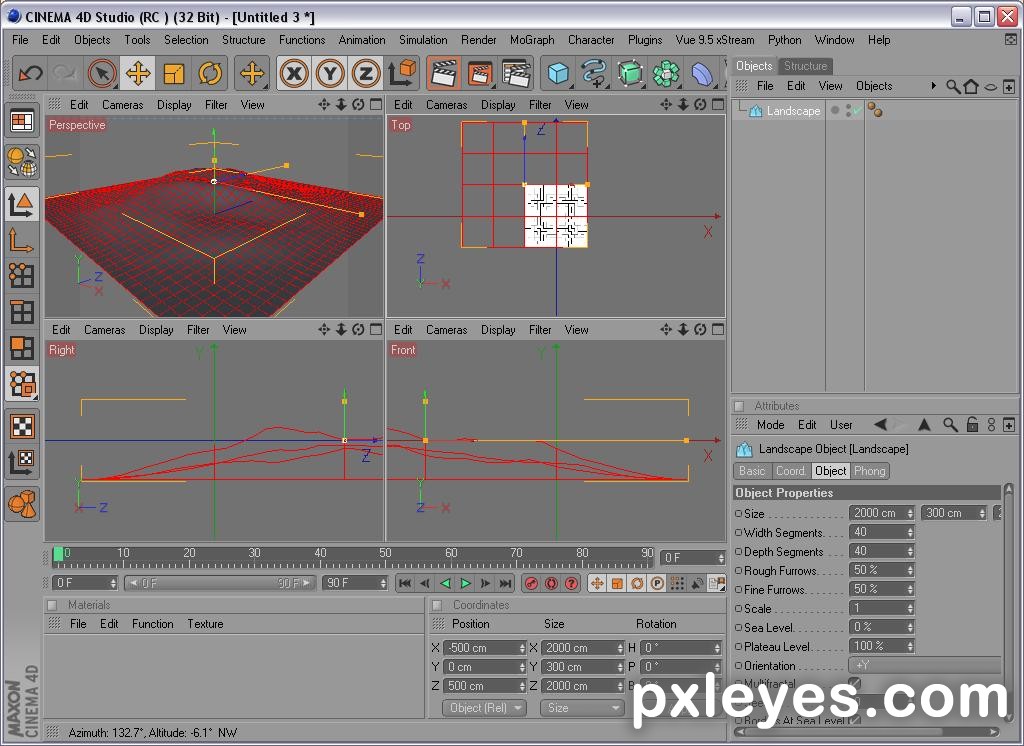Select the Object Axis tool in left sidebar
The image size is (1024, 746).
click(22, 240)
